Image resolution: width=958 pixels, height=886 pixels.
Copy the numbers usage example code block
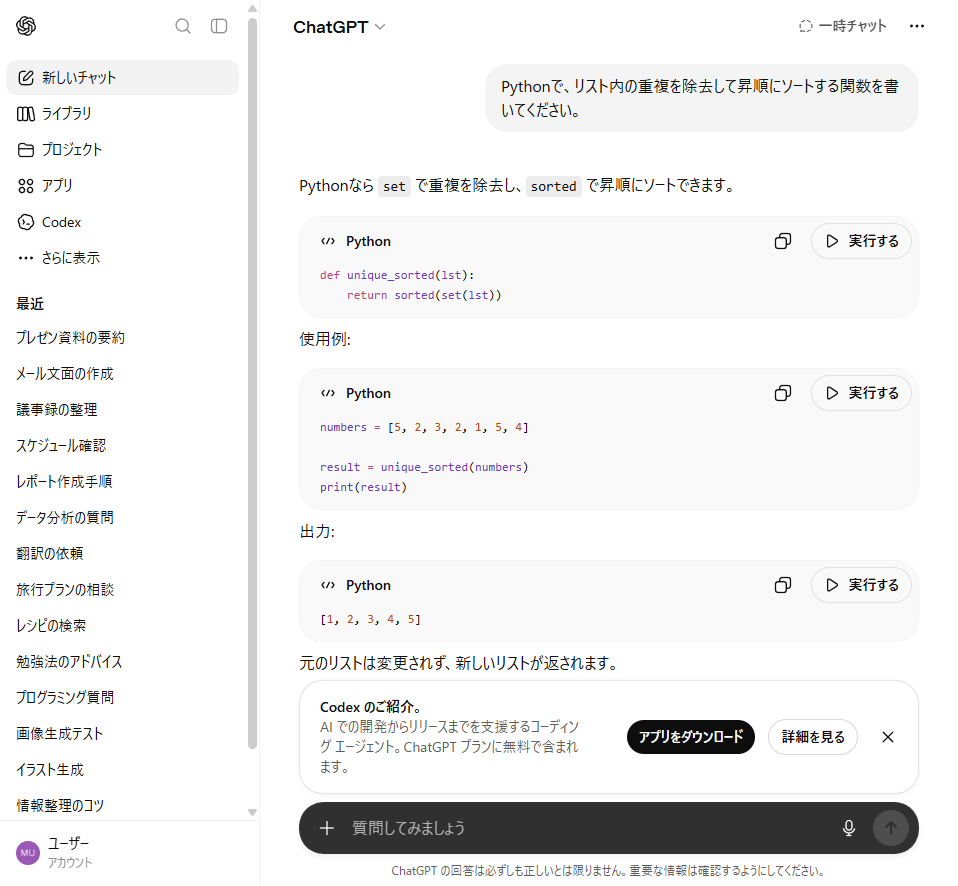(x=783, y=393)
